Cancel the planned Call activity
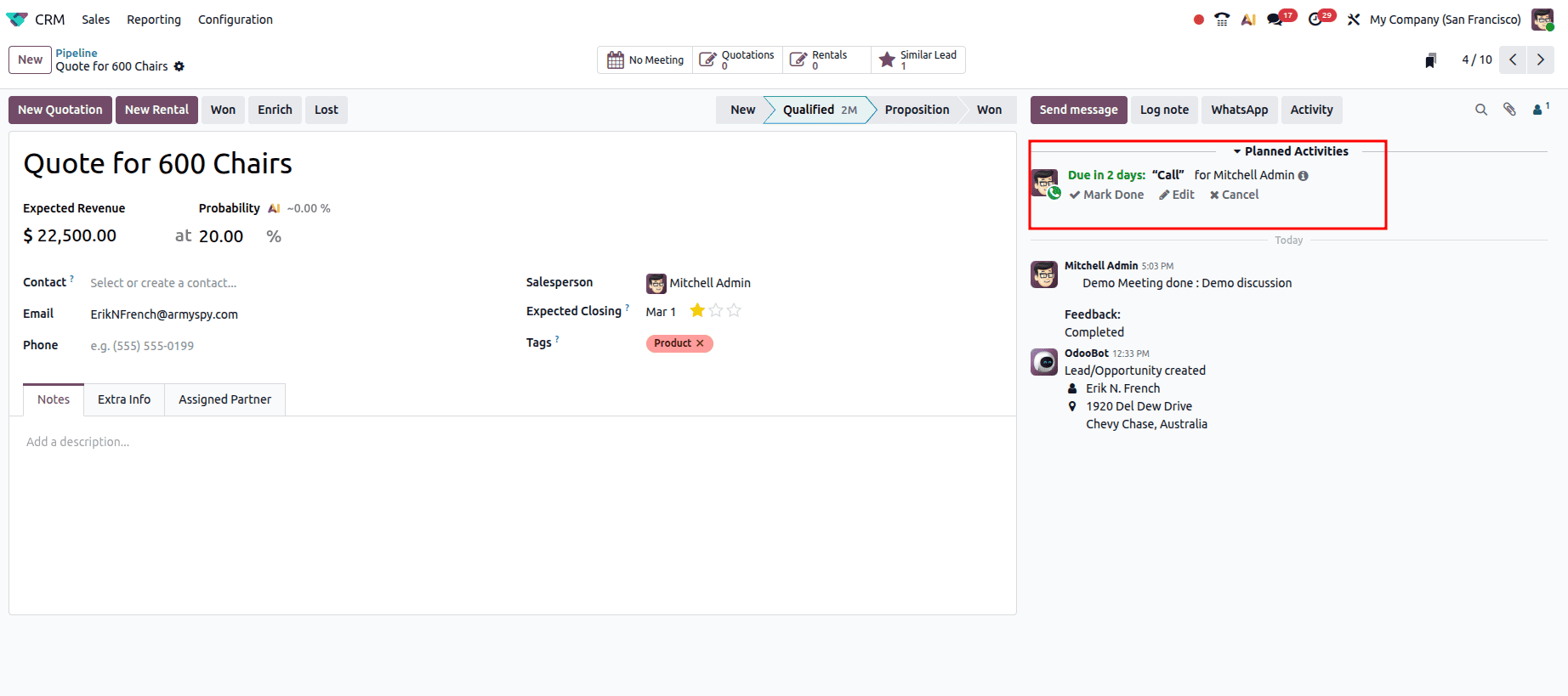This screenshot has width=1568, height=696. pyautogui.click(x=1234, y=195)
